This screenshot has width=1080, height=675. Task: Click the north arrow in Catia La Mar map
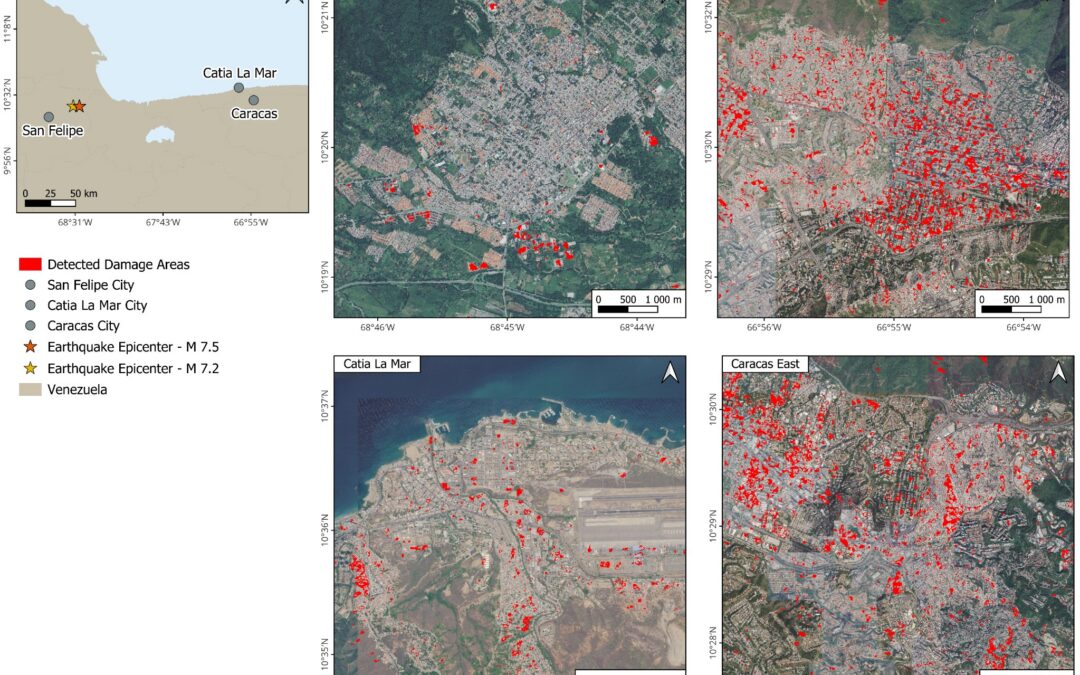(670, 373)
